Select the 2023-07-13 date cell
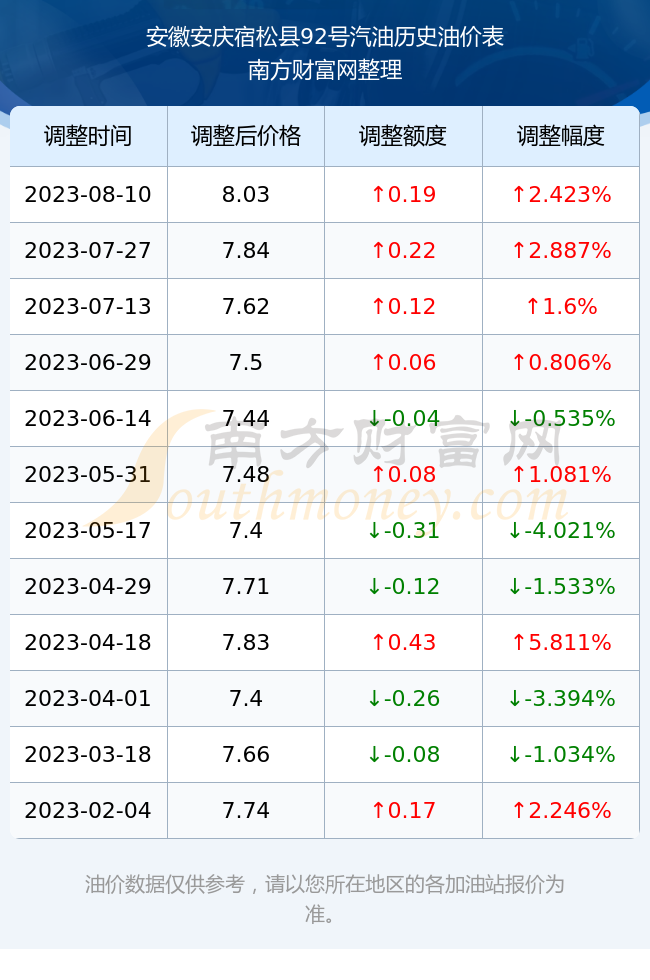 88,306
